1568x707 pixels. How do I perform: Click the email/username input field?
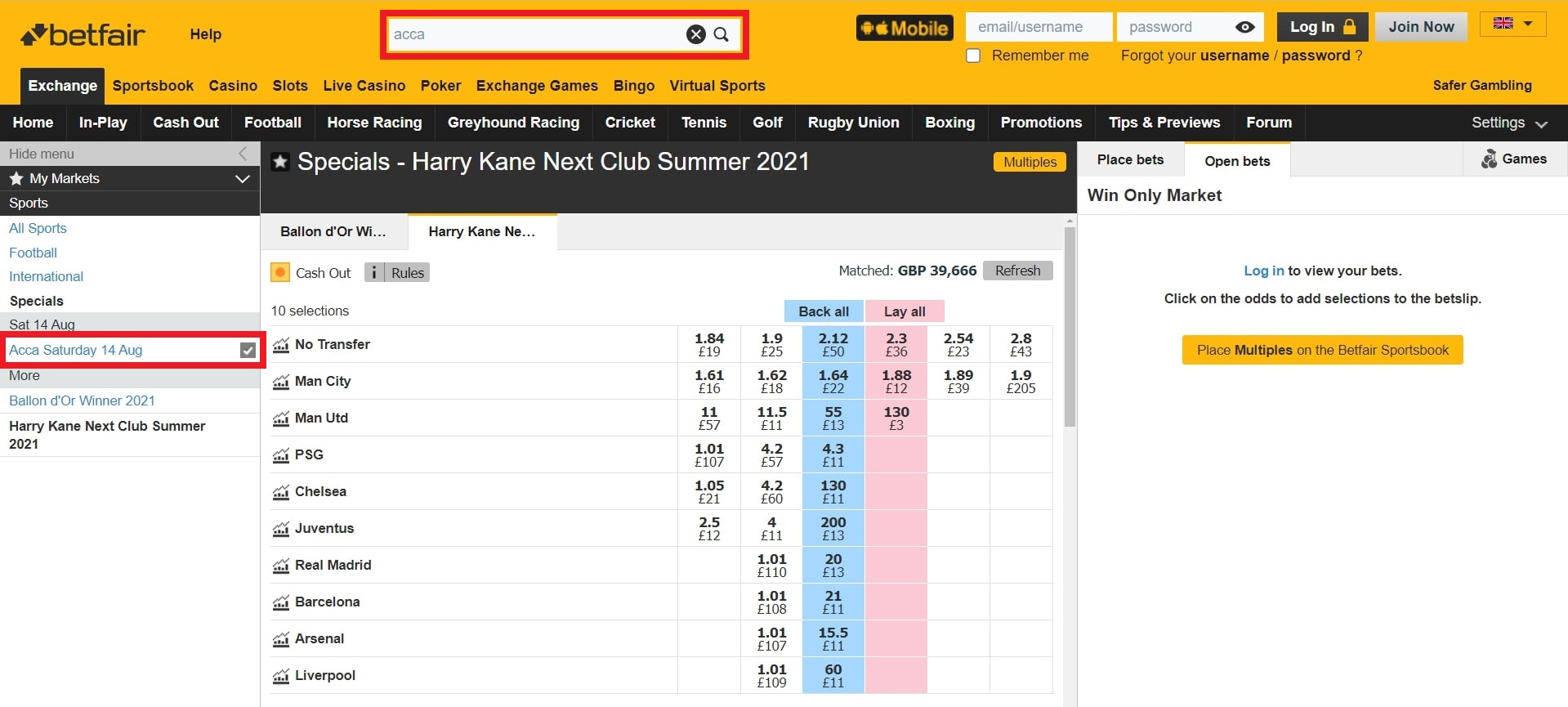[x=1039, y=27]
